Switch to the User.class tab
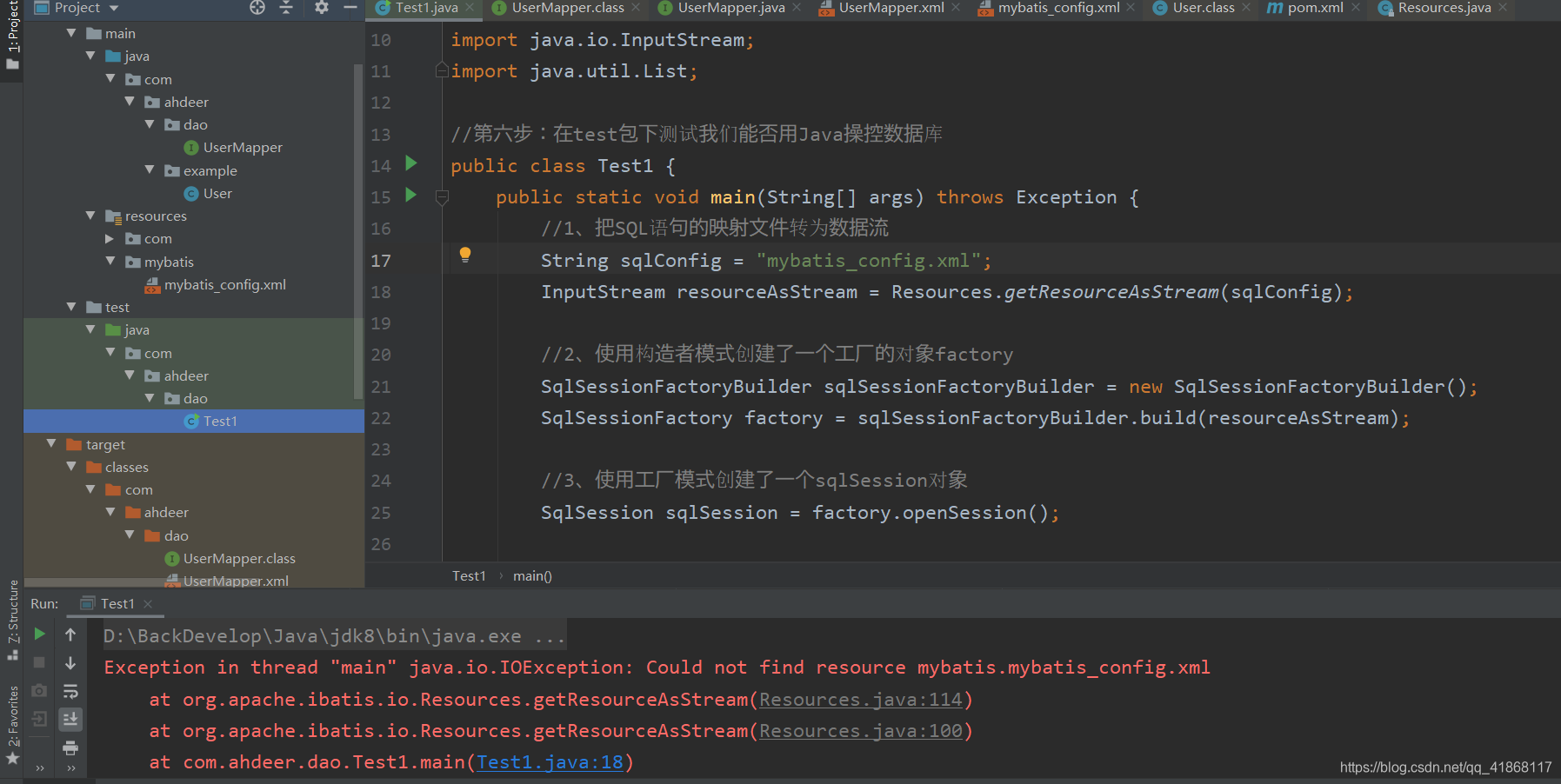Viewport: 1561px width, 784px height. (x=1204, y=8)
